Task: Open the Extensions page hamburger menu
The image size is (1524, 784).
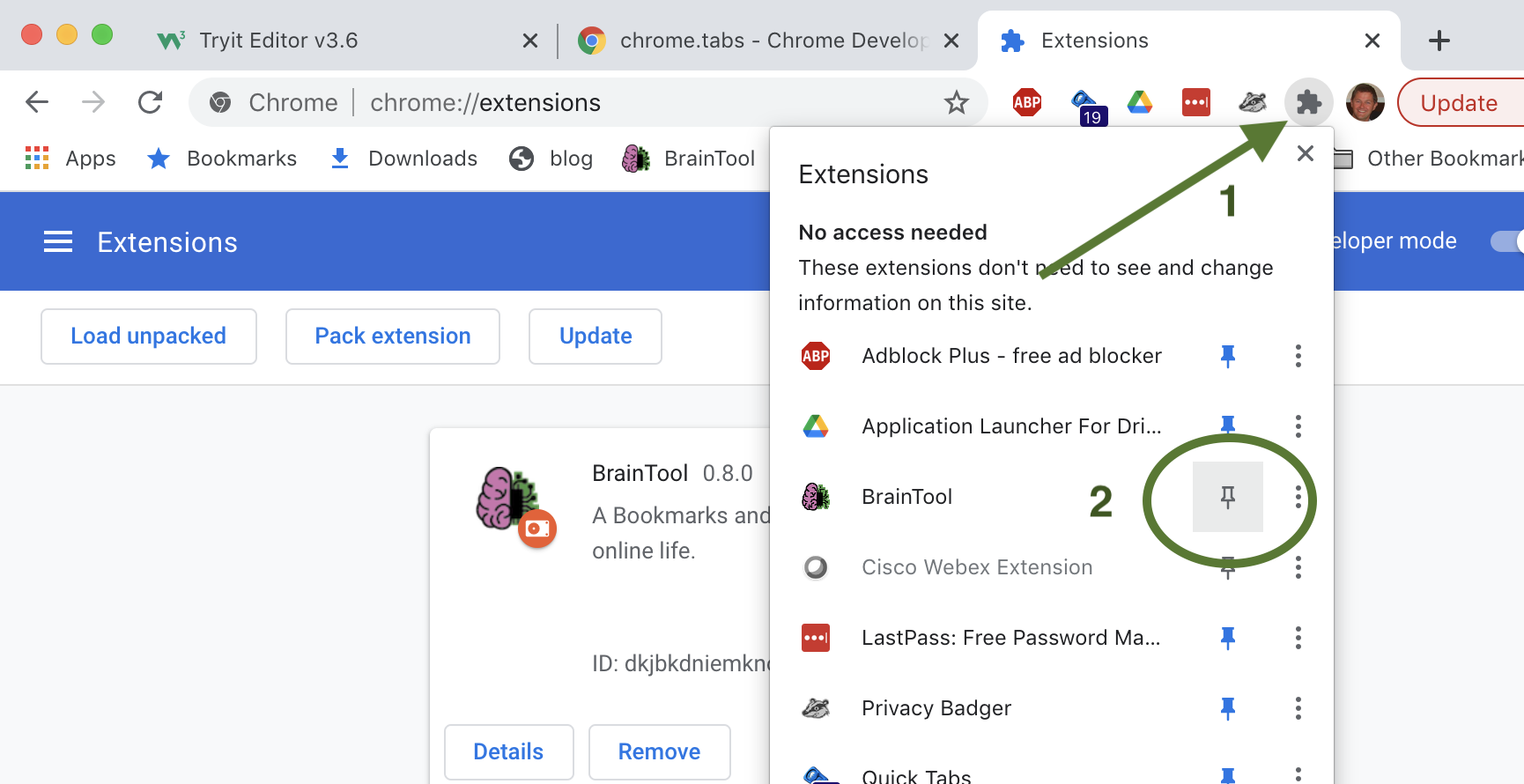Action: (x=58, y=241)
